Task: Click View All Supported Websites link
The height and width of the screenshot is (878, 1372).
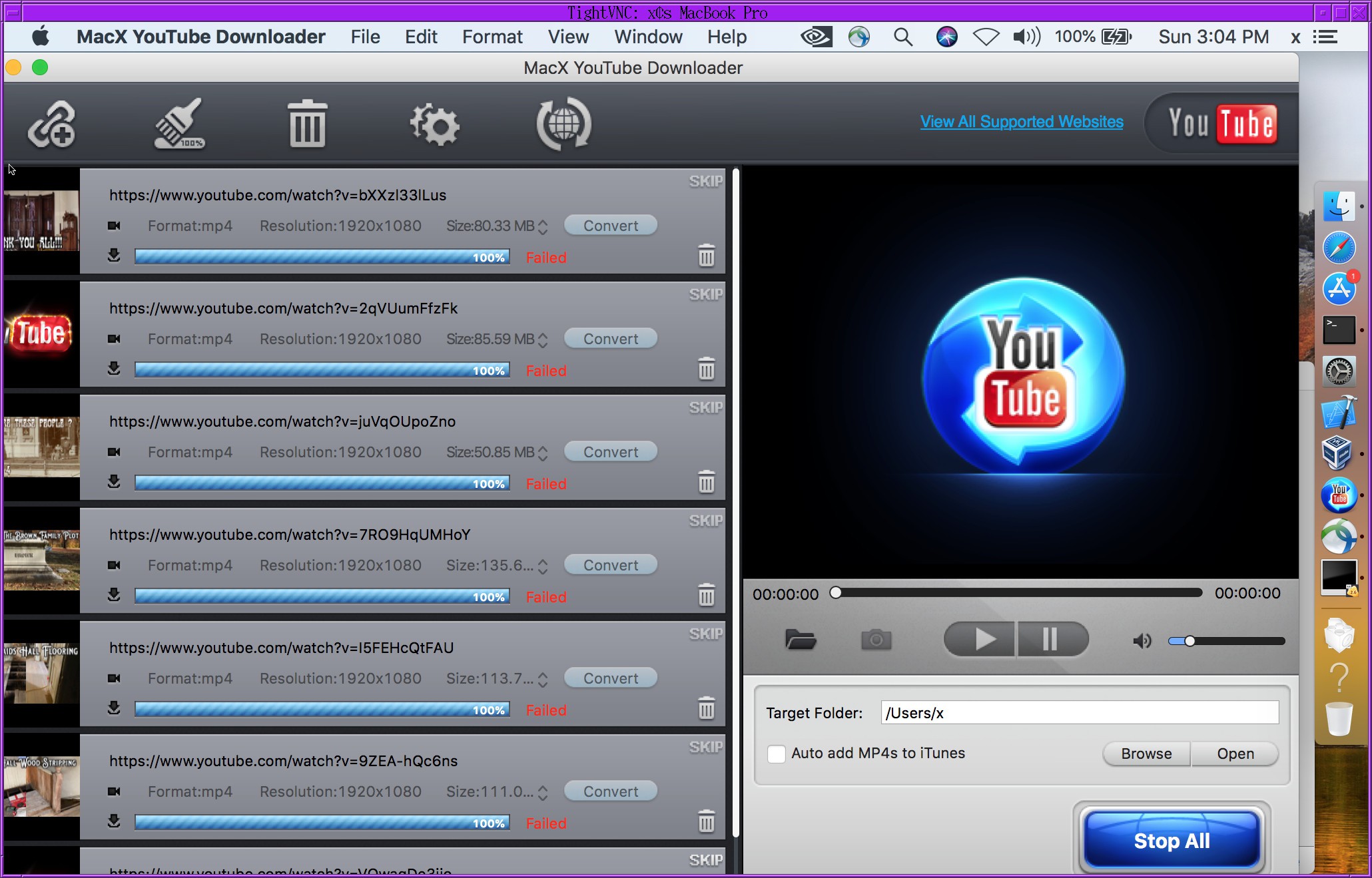Action: (x=1021, y=122)
